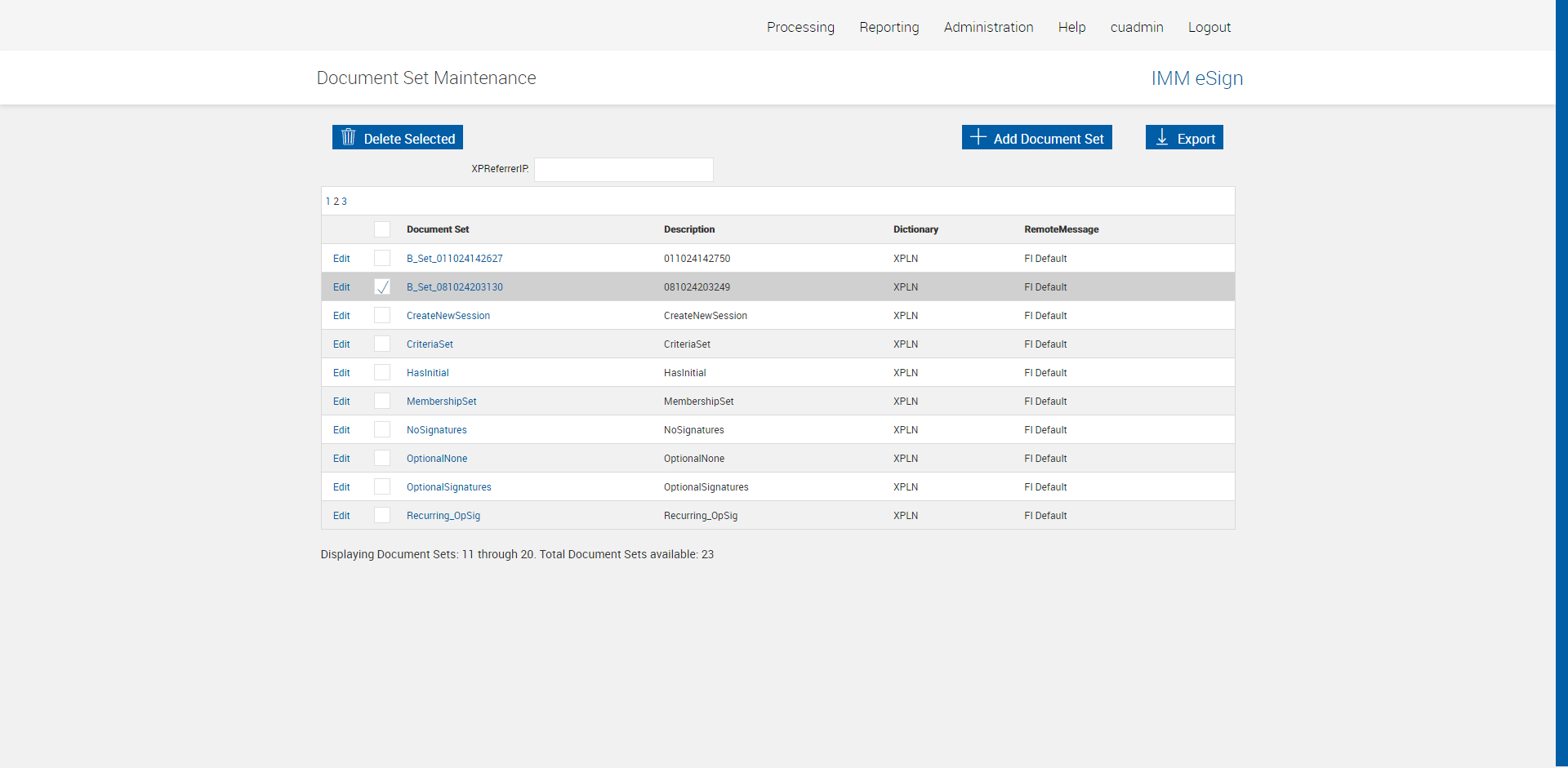
Task: Jump to page 3 of results
Action: pos(345,202)
